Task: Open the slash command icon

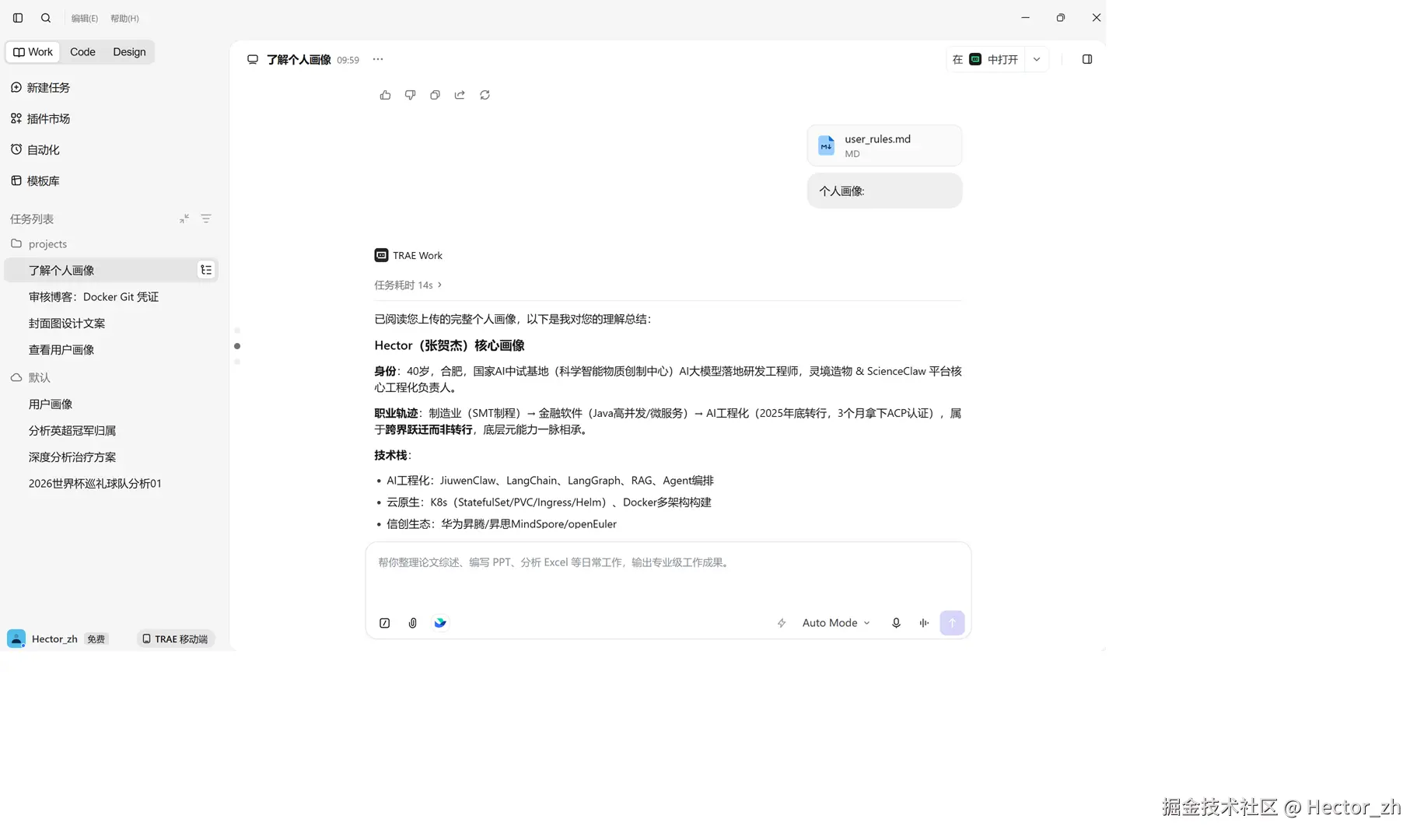Action: click(x=384, y=624)
